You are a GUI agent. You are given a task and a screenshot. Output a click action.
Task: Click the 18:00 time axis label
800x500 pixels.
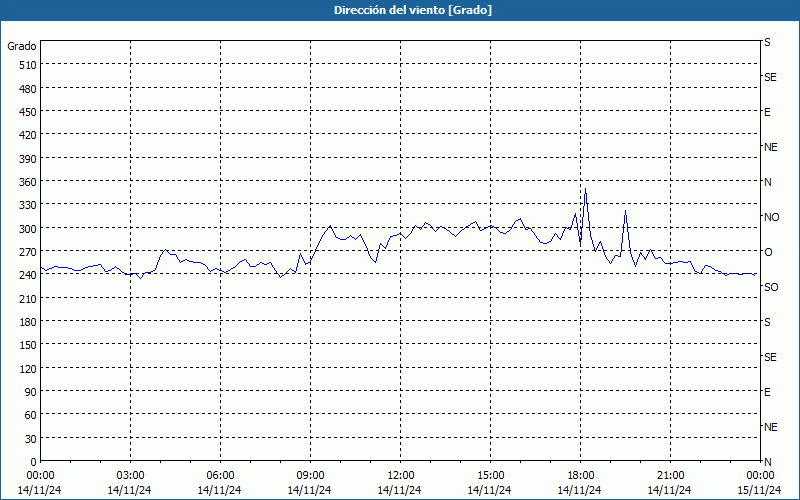581,476
